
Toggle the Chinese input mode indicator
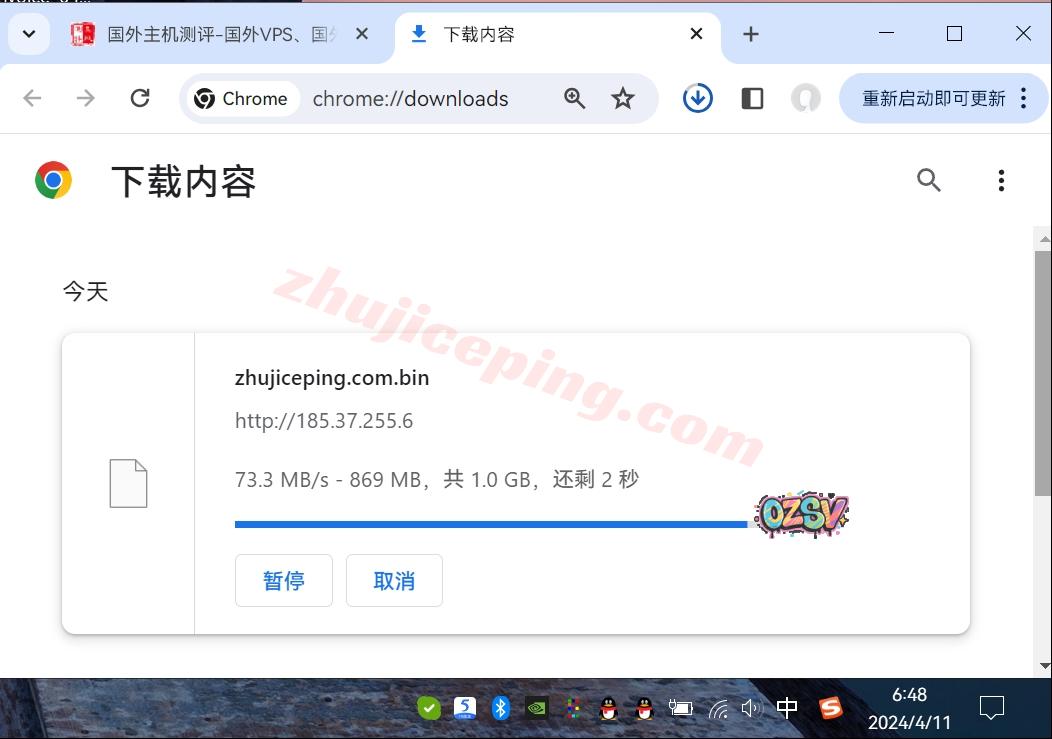(787, 708)
